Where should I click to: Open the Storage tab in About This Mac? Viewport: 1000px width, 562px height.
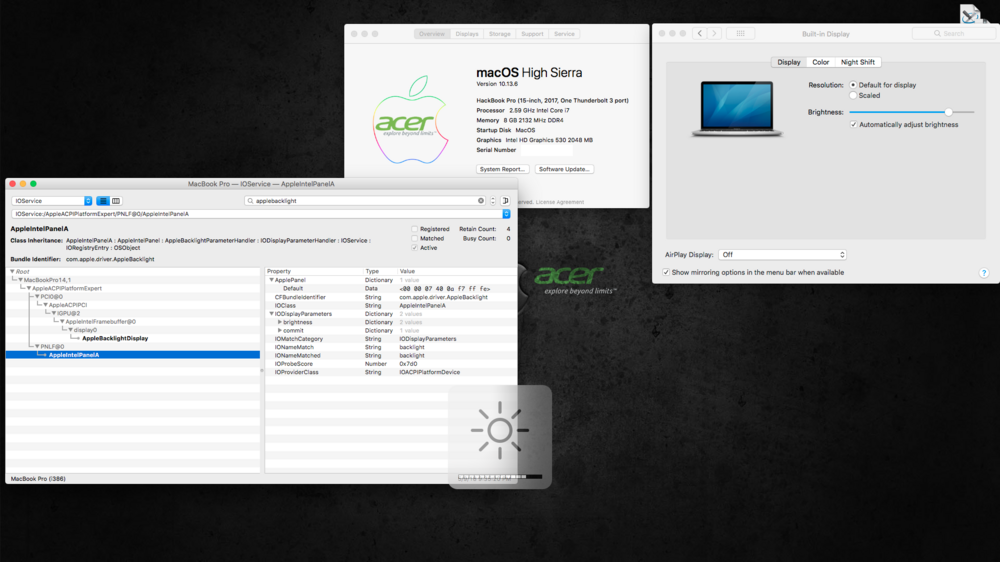tap(499, 34)
